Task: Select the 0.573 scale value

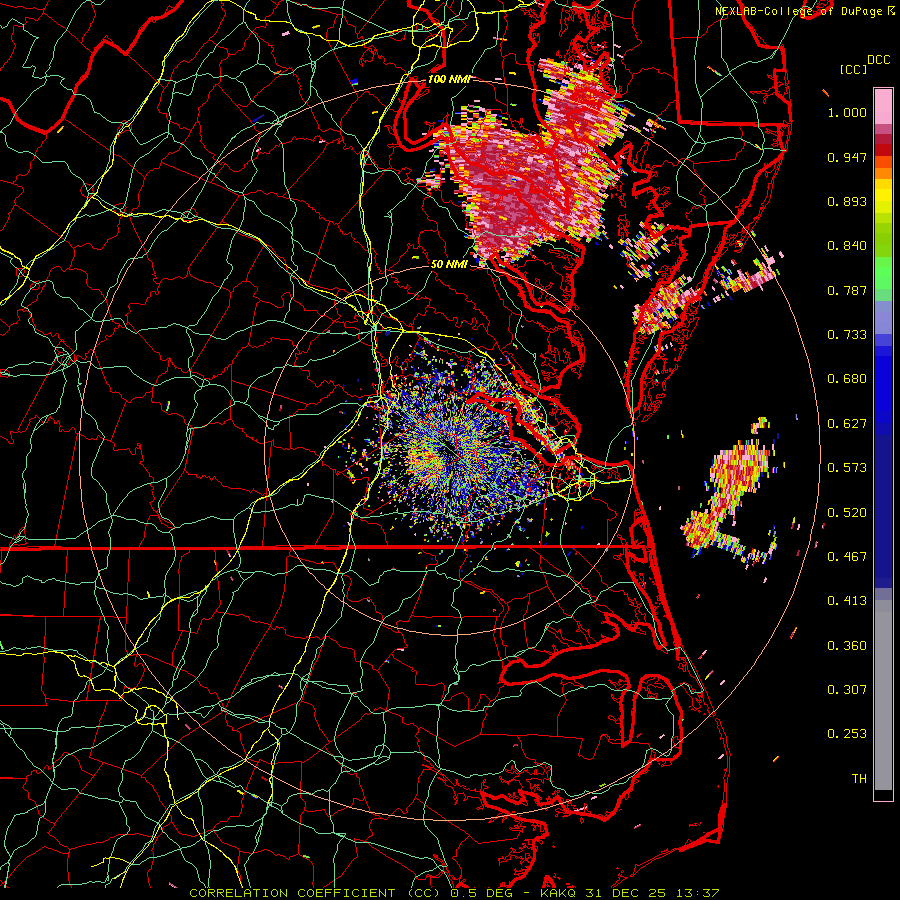Action: click(847, 468)
